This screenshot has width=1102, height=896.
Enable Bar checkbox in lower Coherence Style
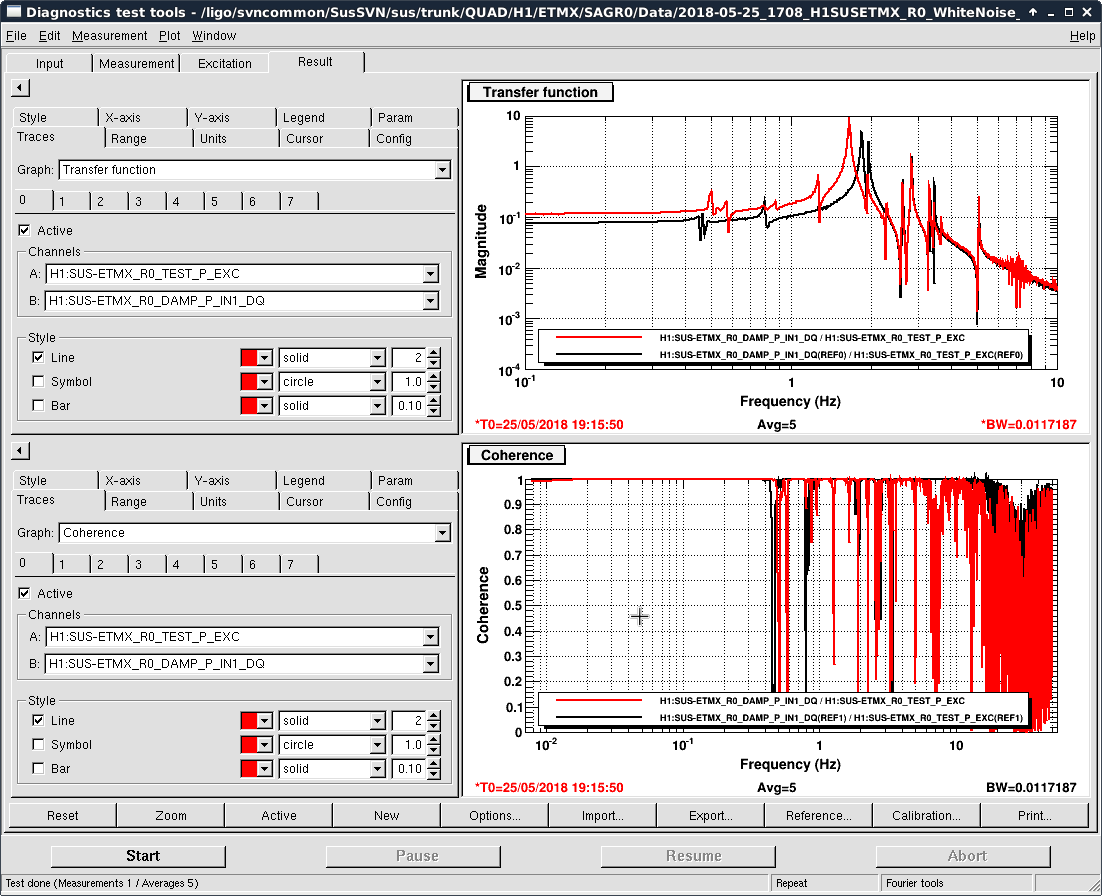coord(38,769)
